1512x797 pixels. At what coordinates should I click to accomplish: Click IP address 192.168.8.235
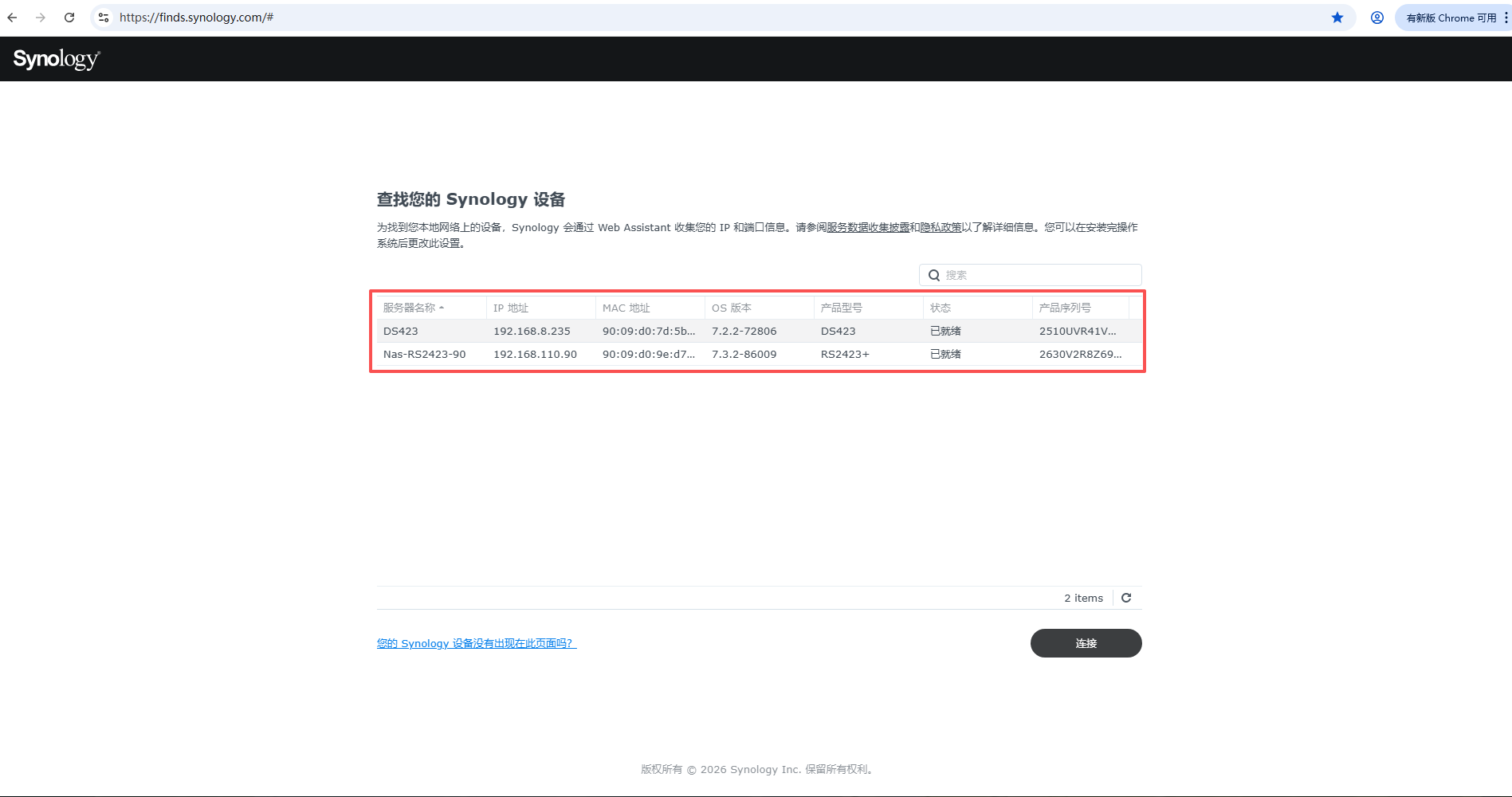pyautogui.click(x=532, y=331)
